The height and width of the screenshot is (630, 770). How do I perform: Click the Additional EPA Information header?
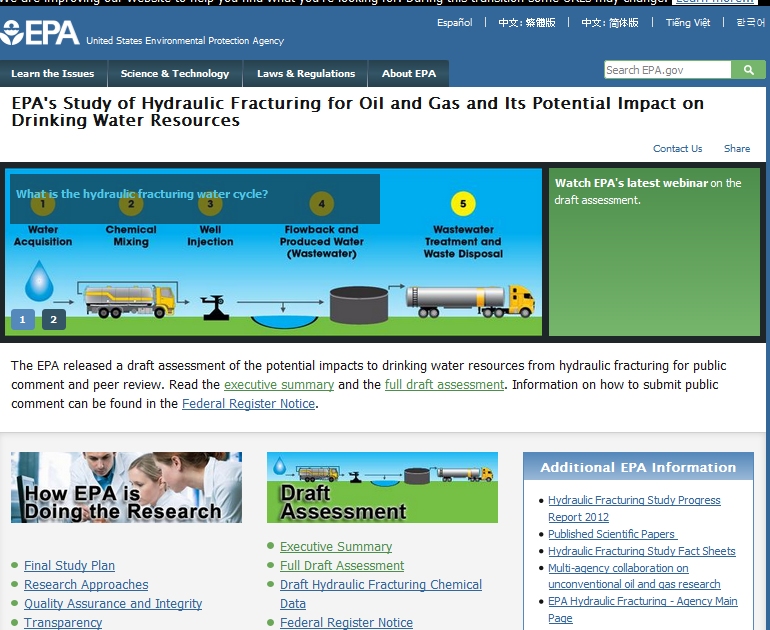click(x=638, y=467)
